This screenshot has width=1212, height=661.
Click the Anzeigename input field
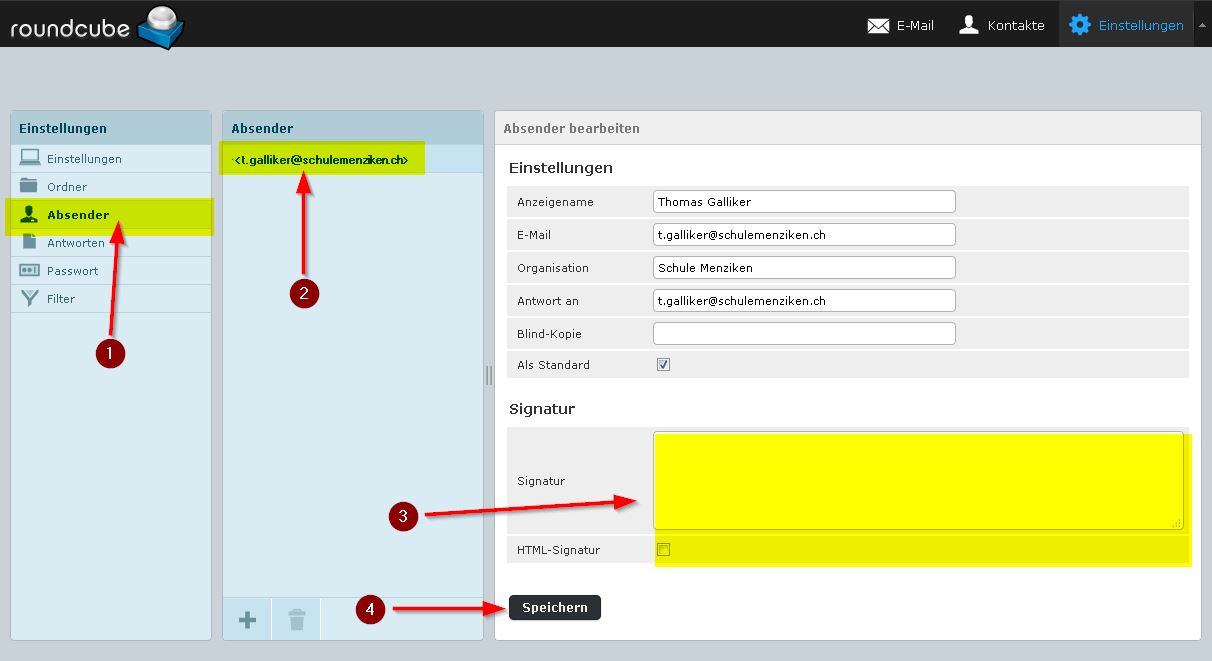click(804, 201)
